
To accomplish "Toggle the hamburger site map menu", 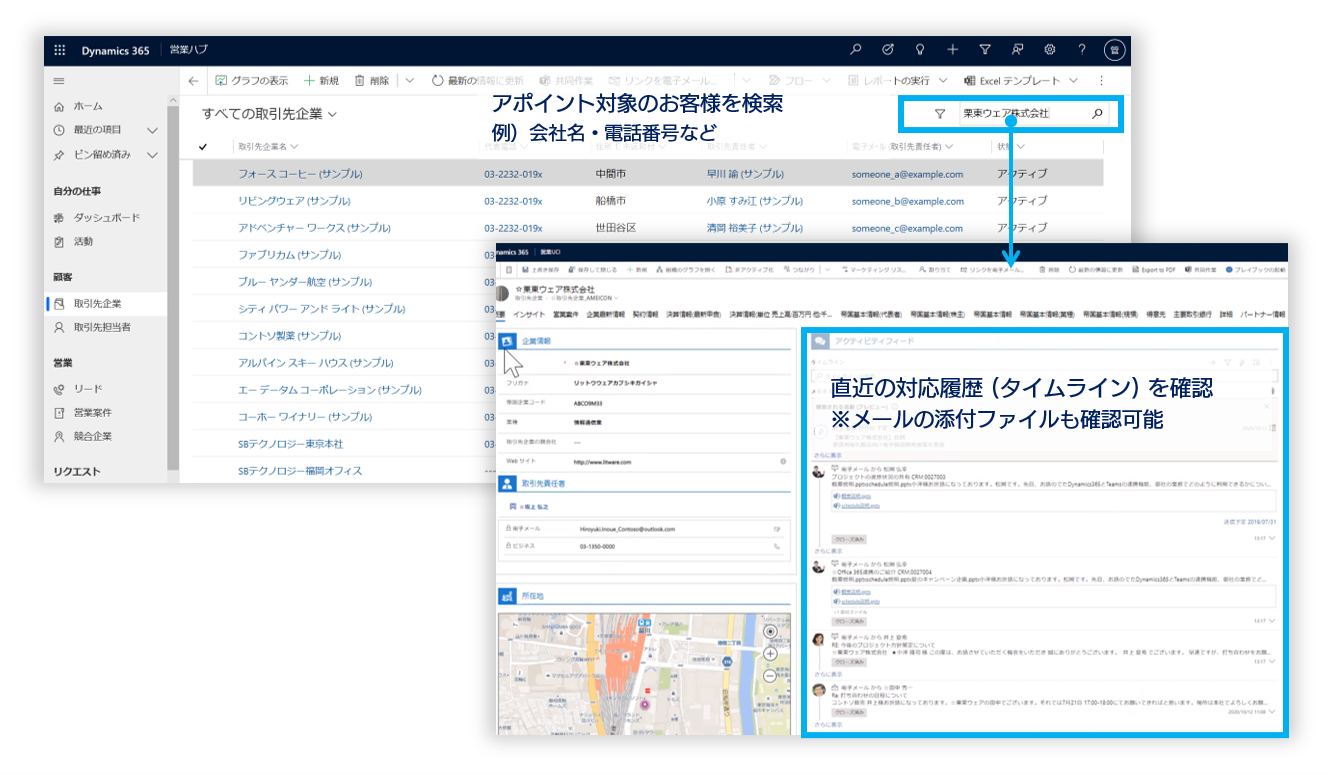I will 59,81.
